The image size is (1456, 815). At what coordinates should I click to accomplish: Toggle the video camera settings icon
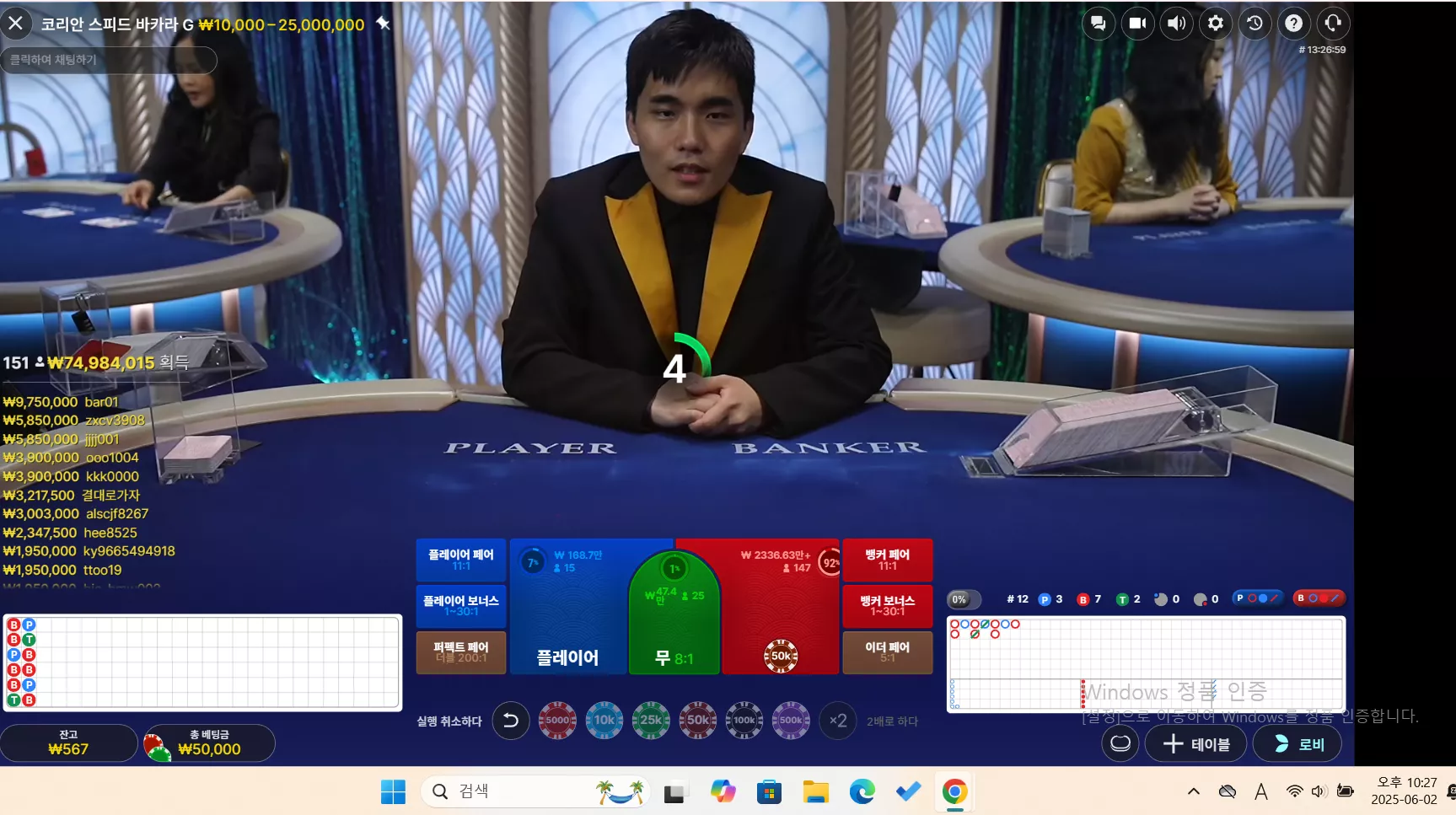pos(1137,24)
